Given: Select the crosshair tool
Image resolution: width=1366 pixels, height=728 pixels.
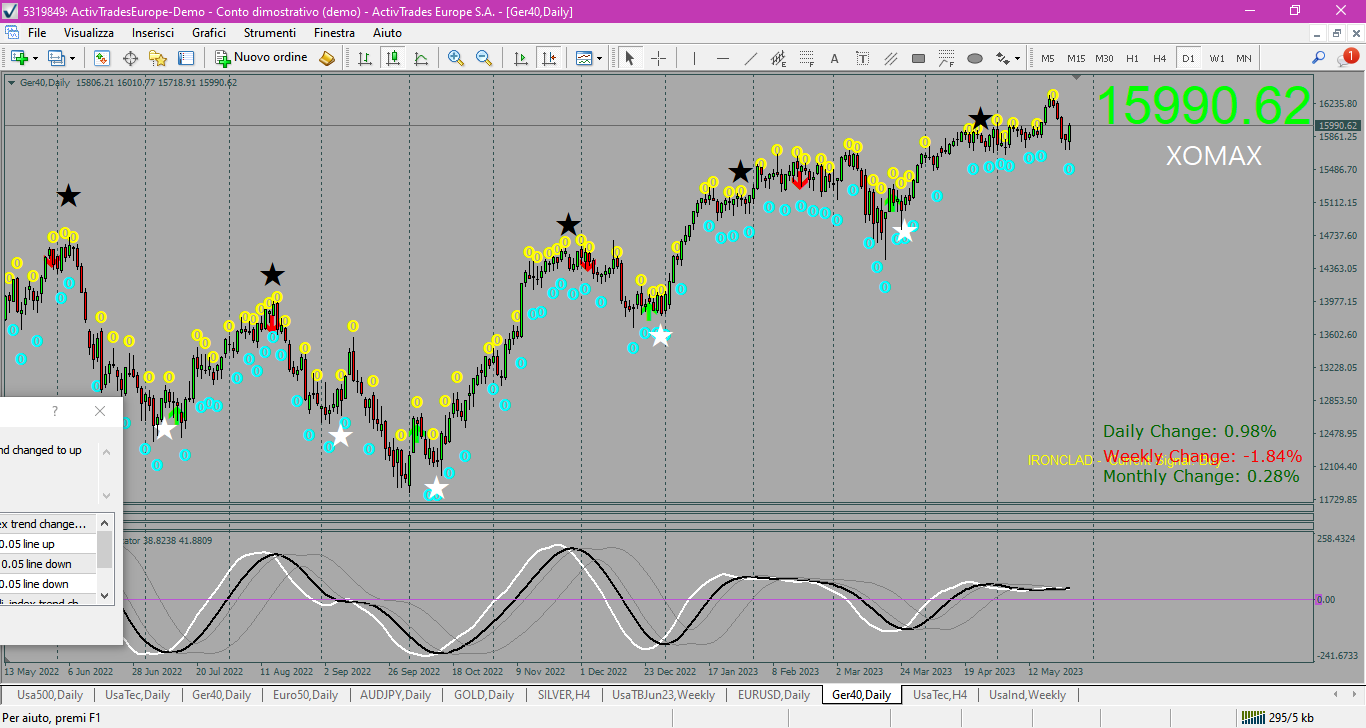Looking at the screenshot, I should click(x=658, y=58).
